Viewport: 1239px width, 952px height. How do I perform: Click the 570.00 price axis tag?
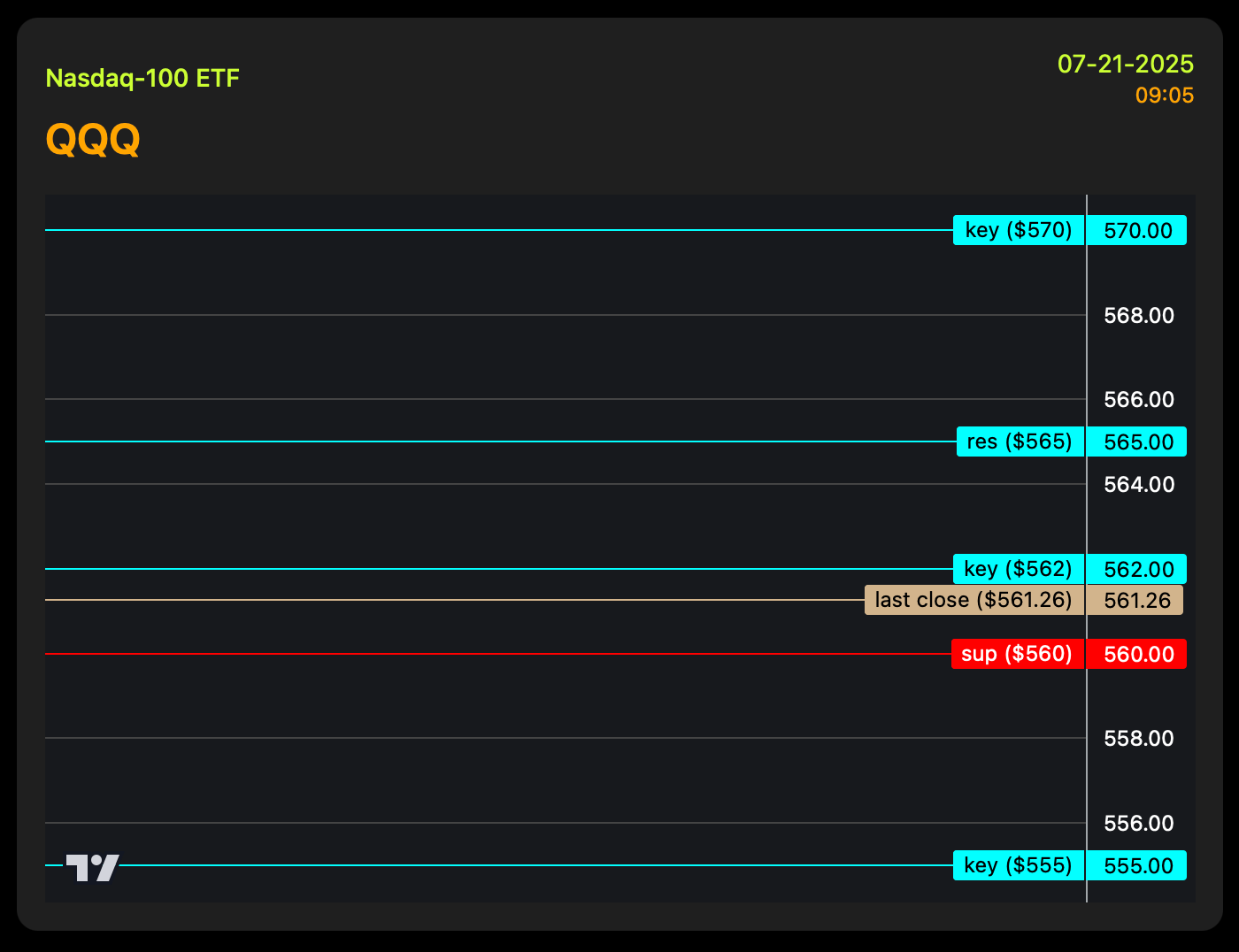click(1137, 230)
